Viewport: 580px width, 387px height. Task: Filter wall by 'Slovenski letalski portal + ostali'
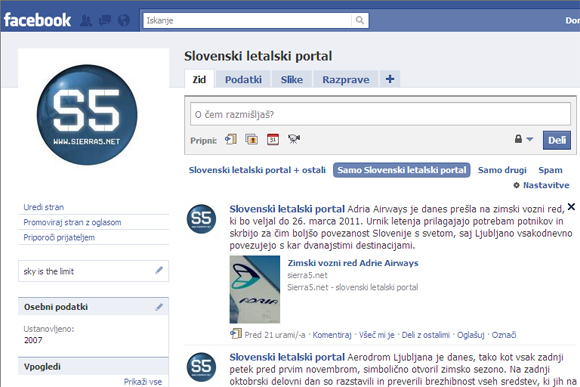tap(257, 170)
